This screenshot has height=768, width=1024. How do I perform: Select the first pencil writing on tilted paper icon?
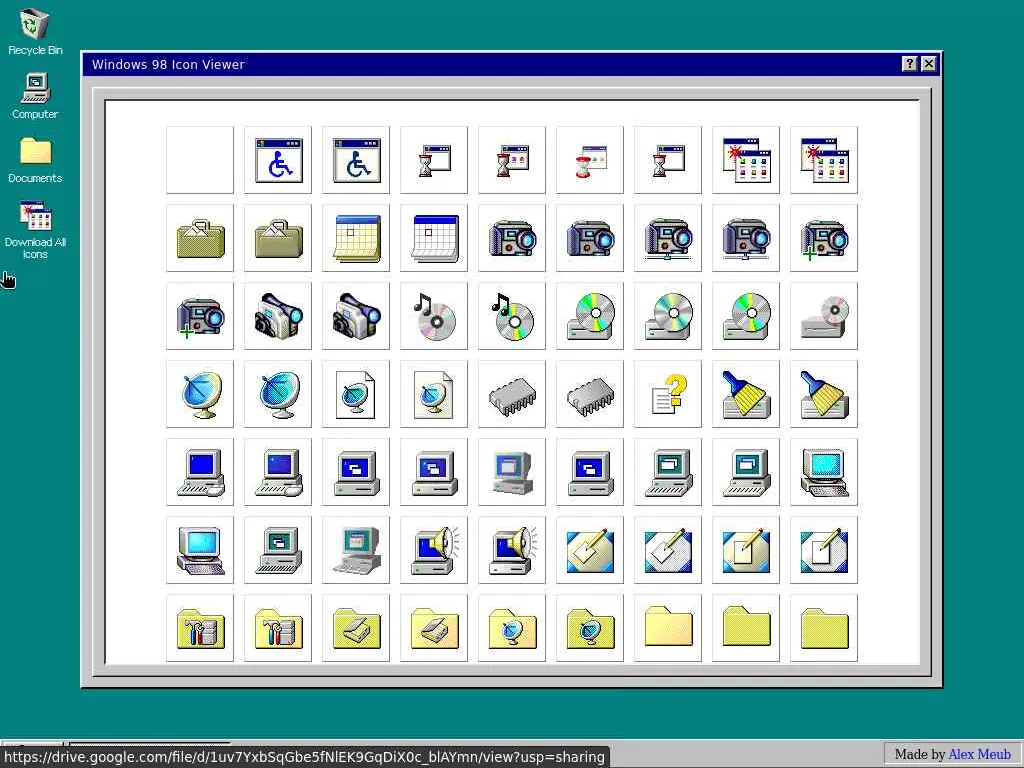pos(590,550)
